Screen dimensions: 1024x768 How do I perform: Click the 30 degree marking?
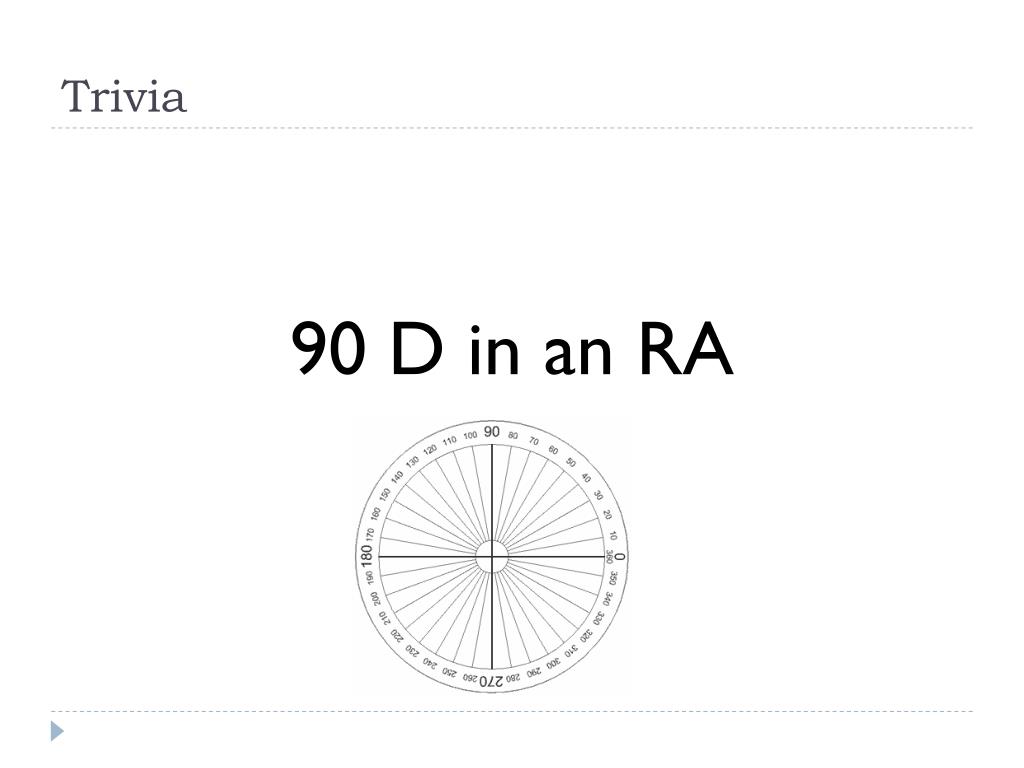[598, 495]
